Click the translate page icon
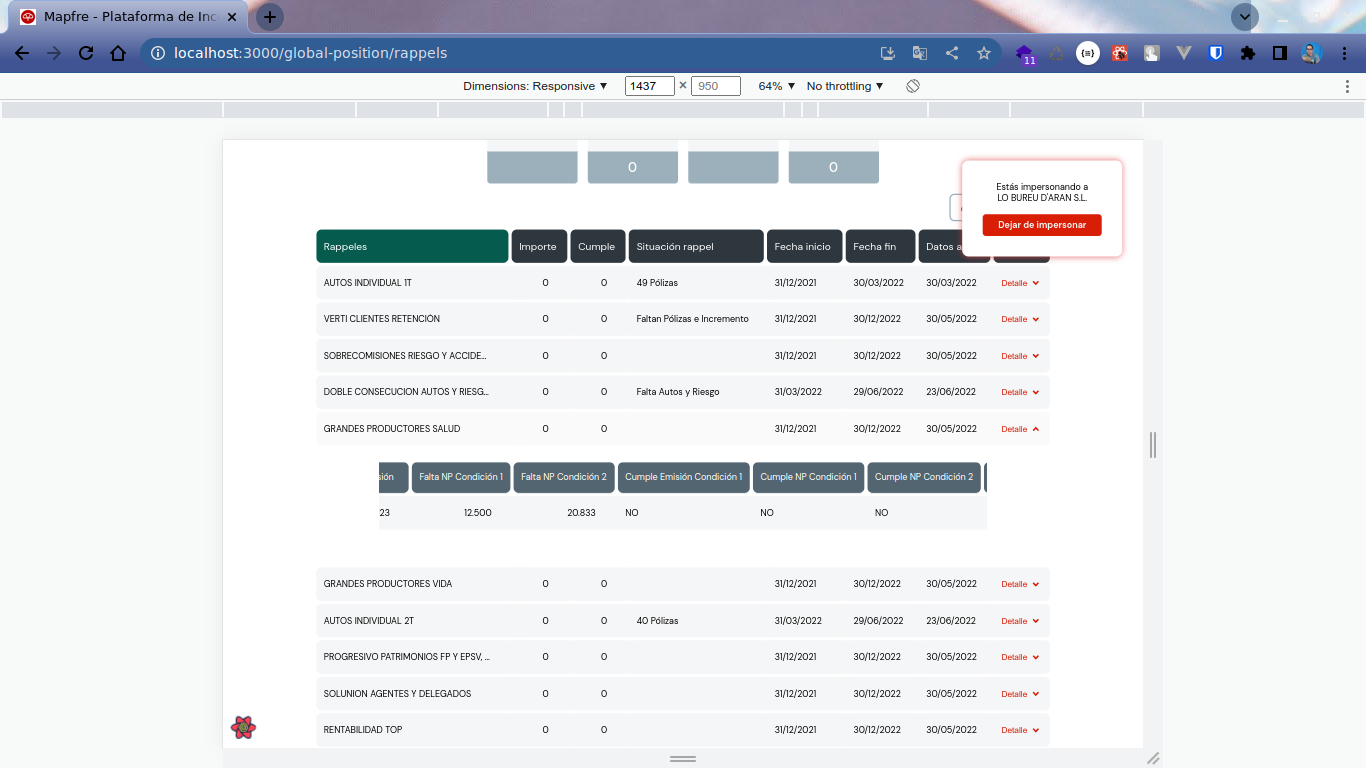Image resolution: width=1366 pixels, height=768 pixels. tap(919, 53)
